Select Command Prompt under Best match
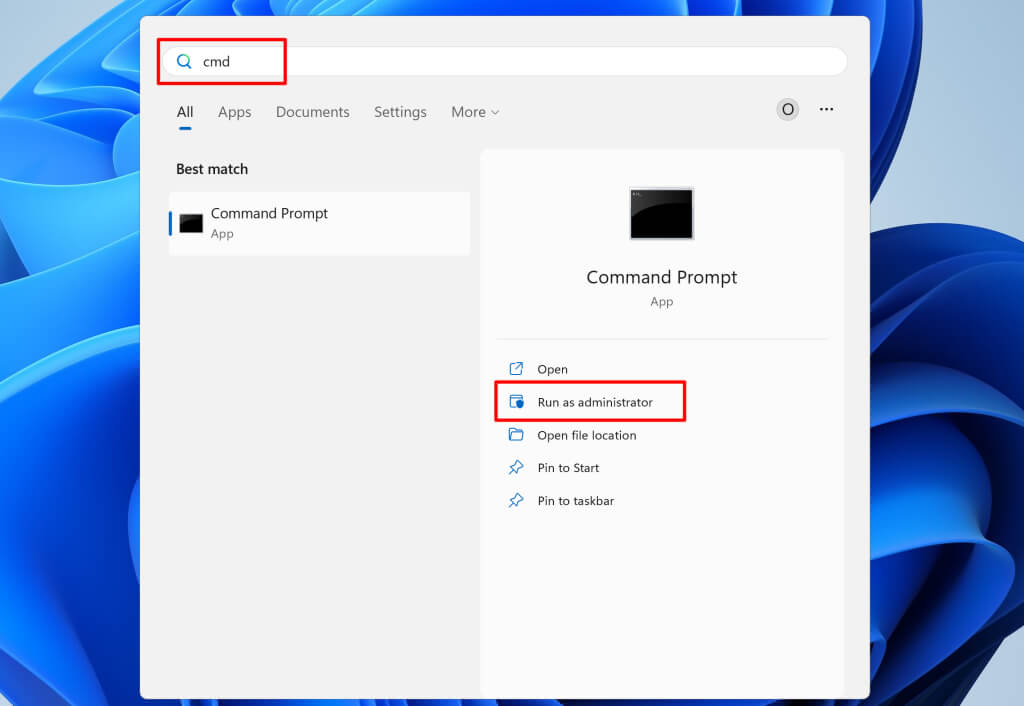This screenshot has width=1024, height=706. tap(319, 223)
